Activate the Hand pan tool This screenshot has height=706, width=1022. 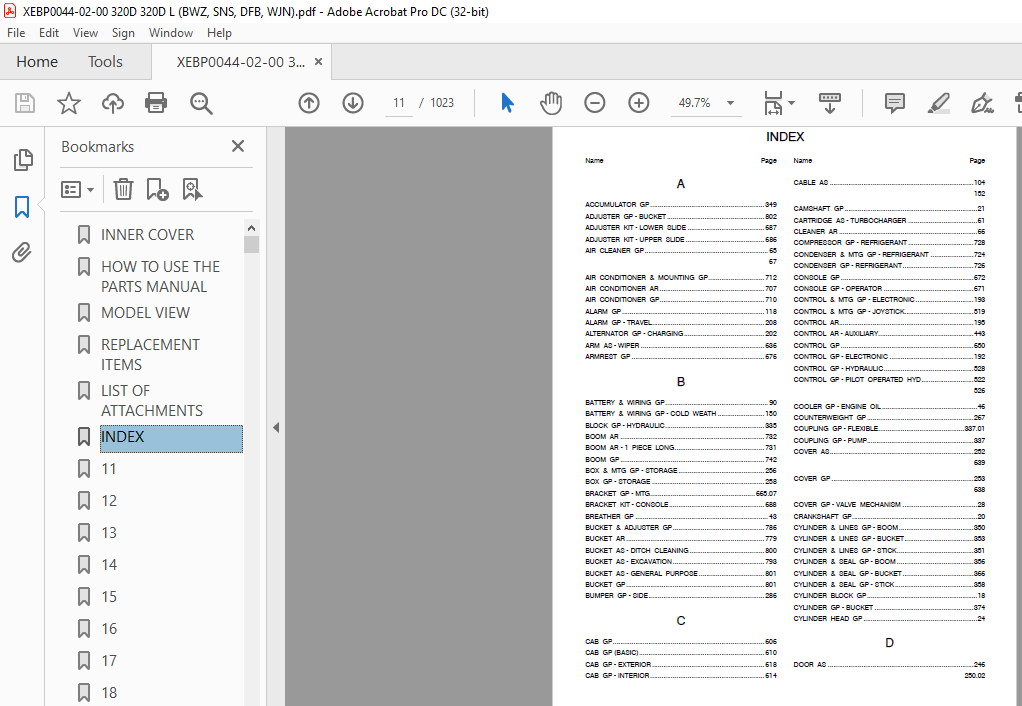(551, 103)
